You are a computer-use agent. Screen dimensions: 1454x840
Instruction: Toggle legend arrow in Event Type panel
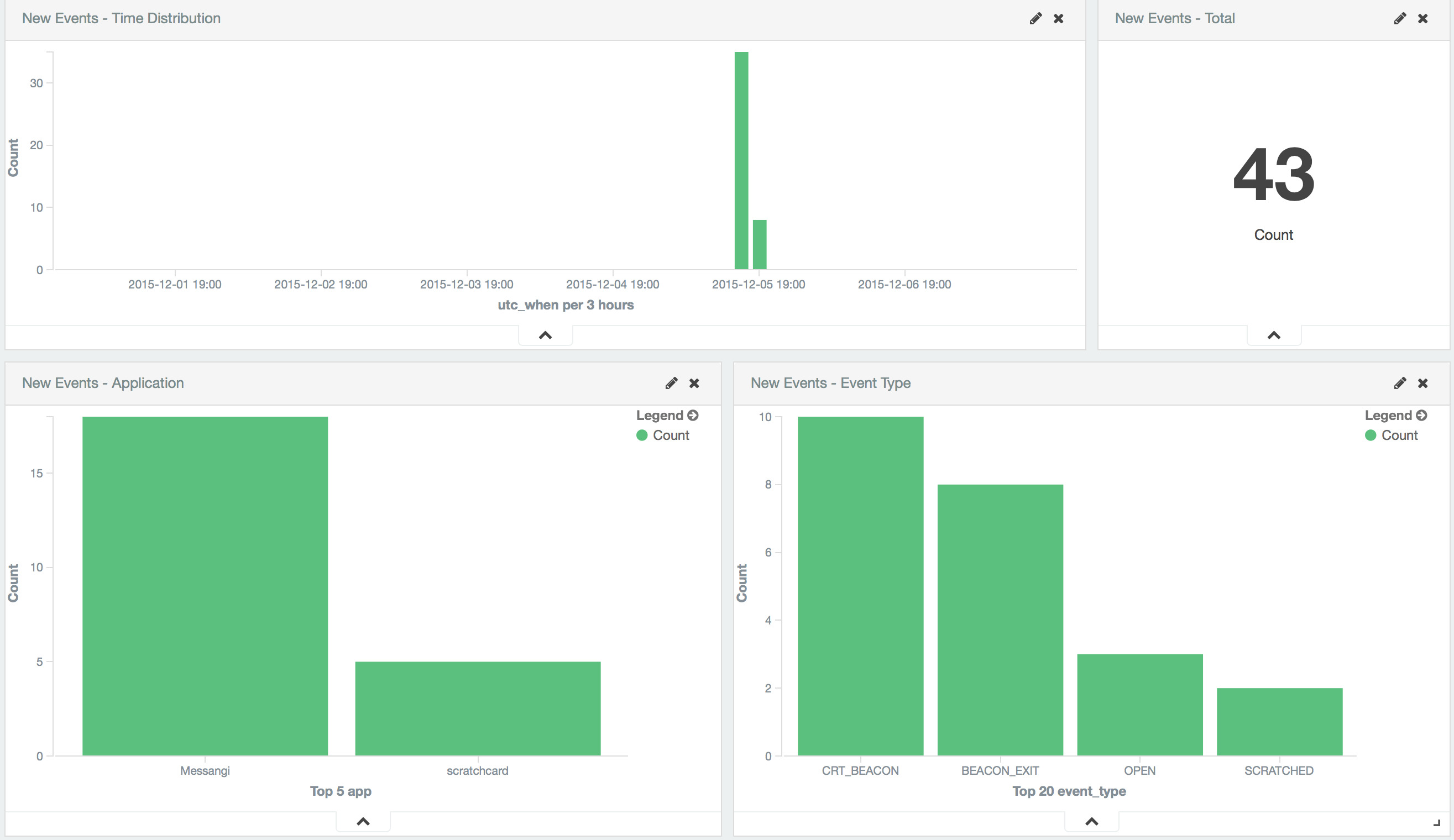click(1422, 416)
